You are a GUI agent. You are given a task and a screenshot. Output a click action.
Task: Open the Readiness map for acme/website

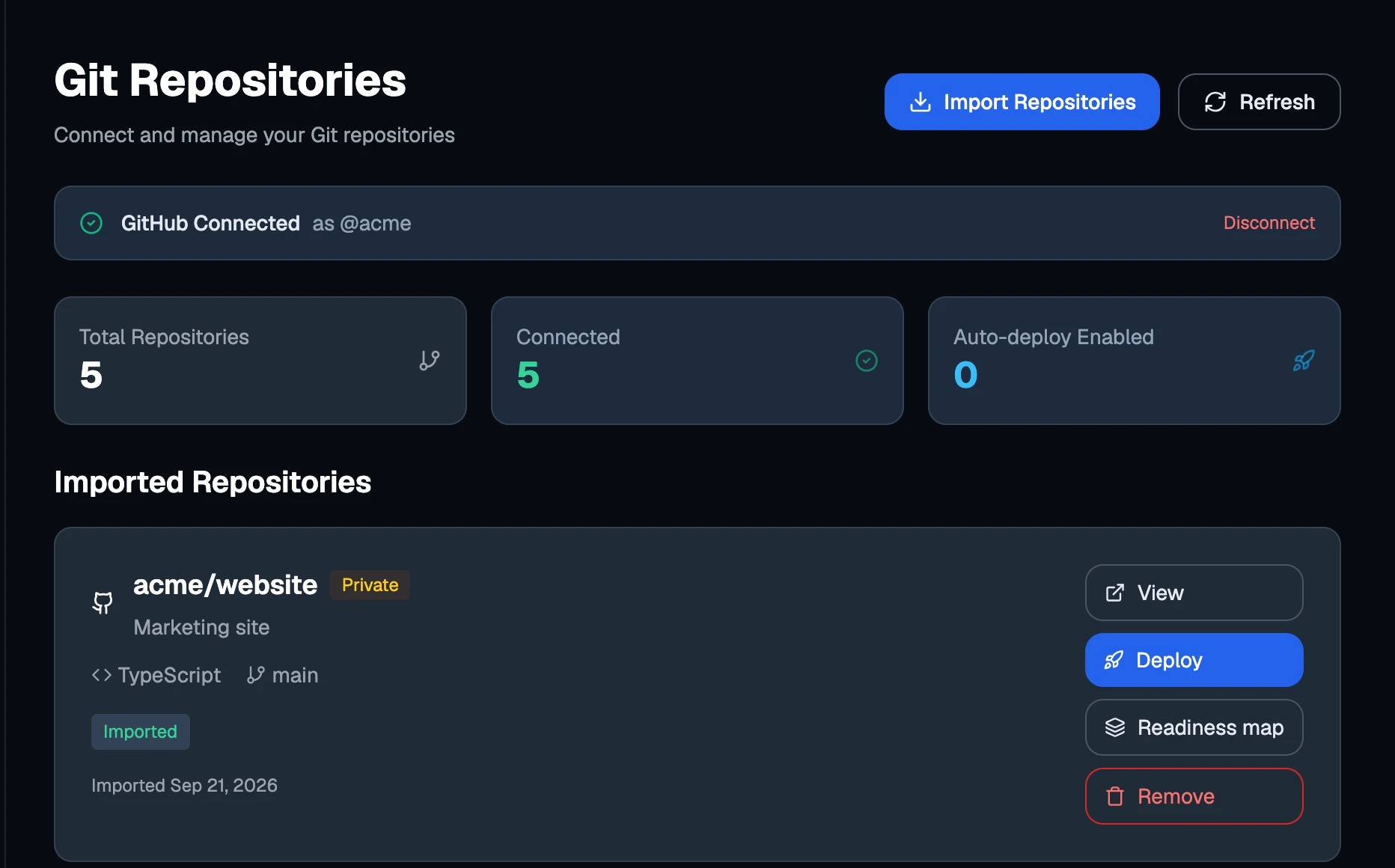(x=1194, y=727)
